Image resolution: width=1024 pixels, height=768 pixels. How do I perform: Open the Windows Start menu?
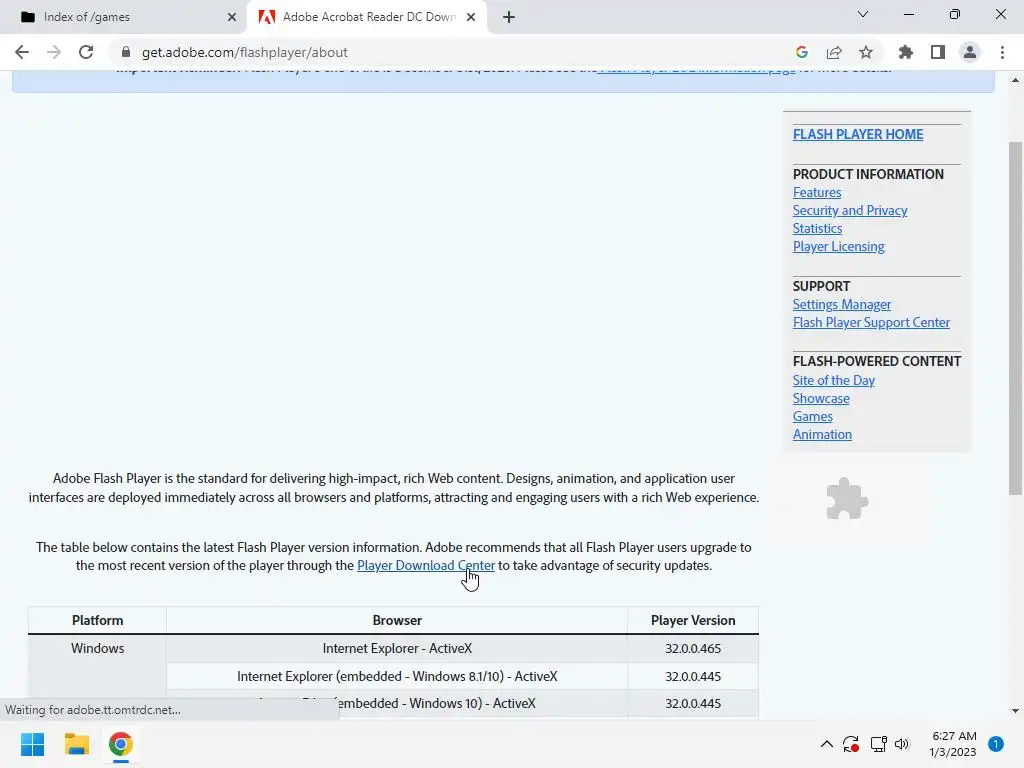click(x=33, y=744)
